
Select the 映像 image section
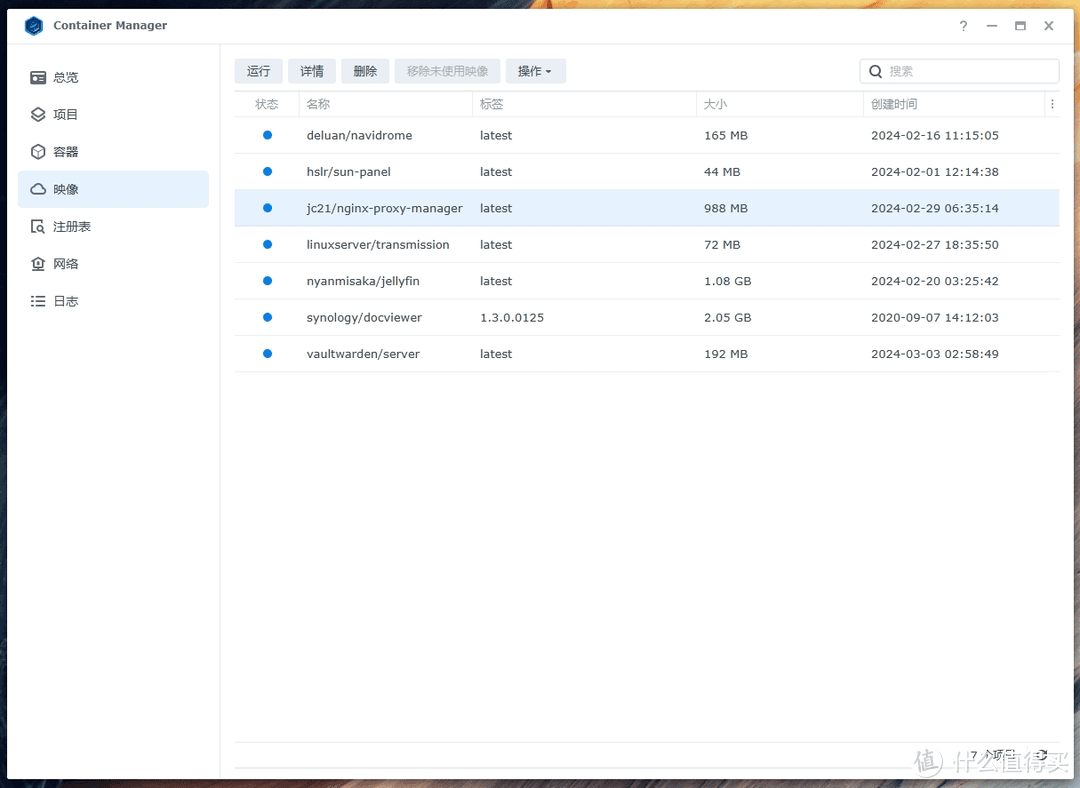[113, 189]
